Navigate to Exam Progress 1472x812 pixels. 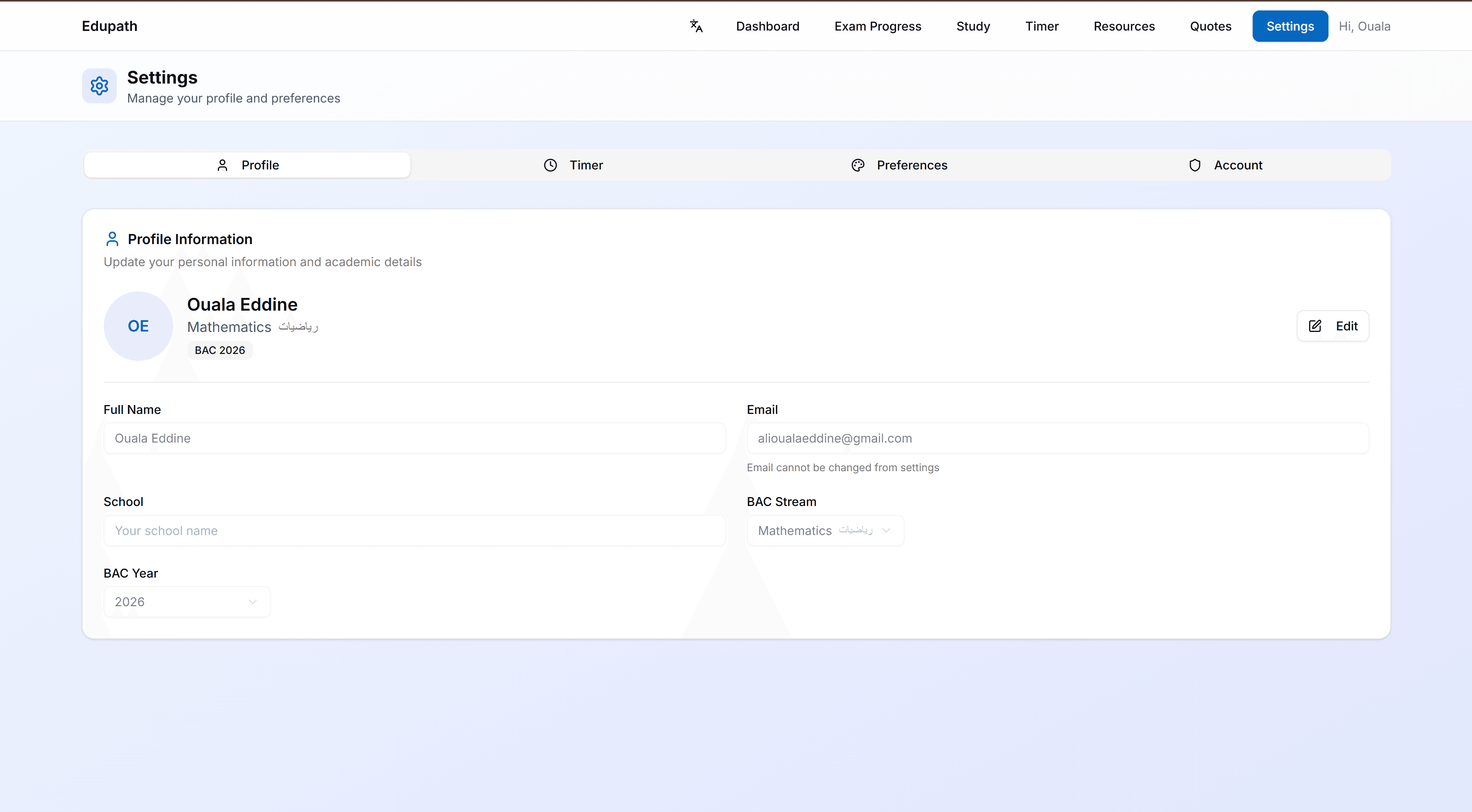[878, 26]
